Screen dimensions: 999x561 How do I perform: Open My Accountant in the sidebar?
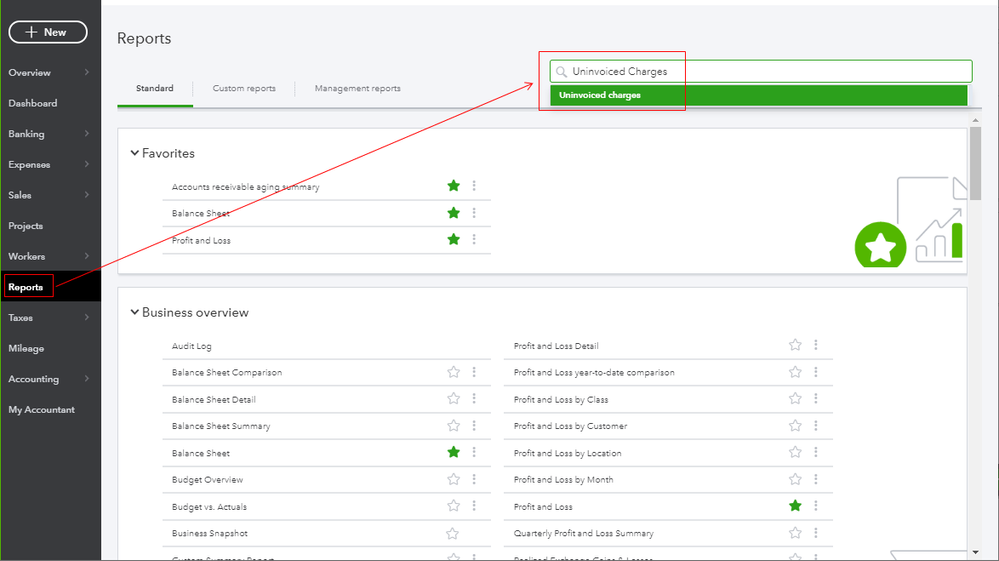[x=41, y=409]
